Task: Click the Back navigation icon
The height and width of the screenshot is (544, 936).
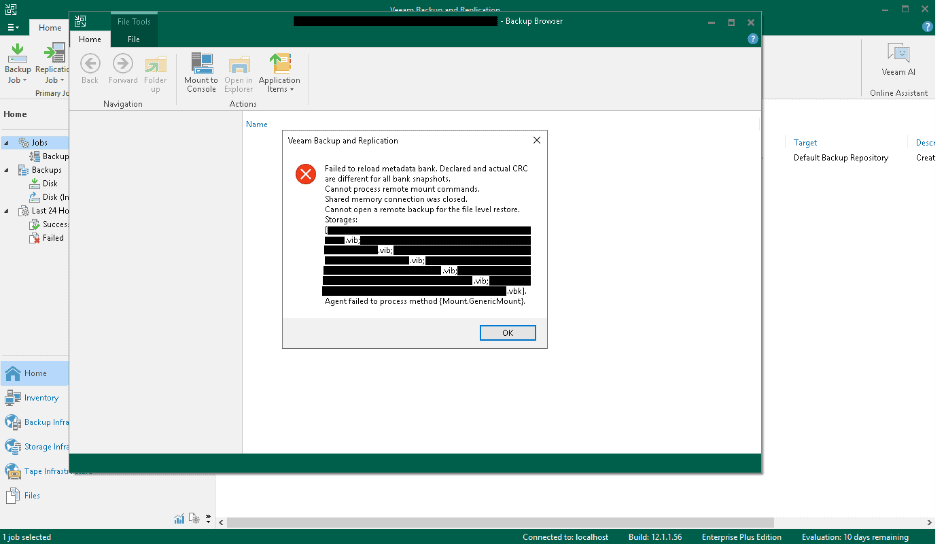Action: point(90,63)
